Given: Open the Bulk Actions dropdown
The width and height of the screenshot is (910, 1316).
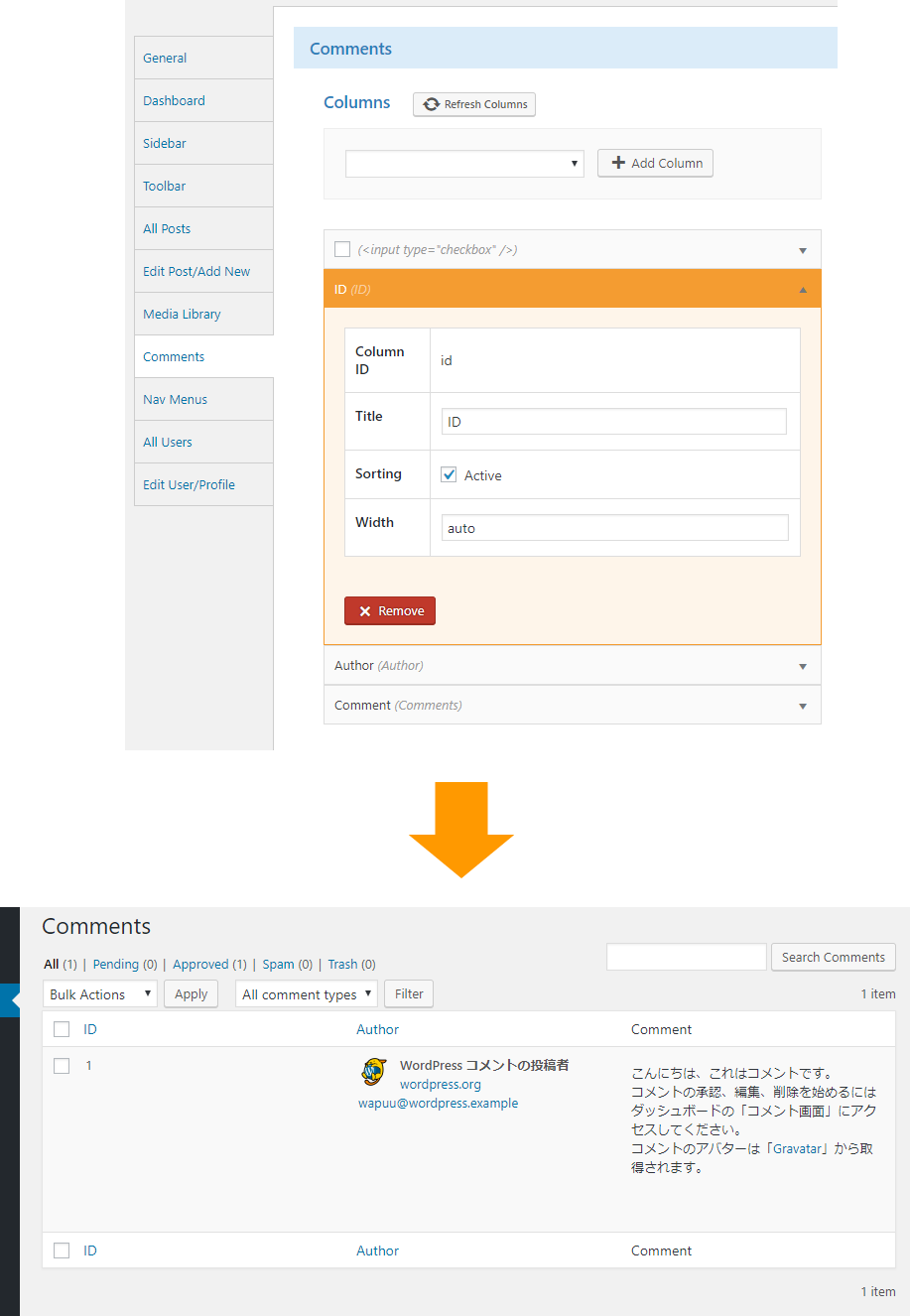Looking at the screenshot, I should click(x=100, y=993).
